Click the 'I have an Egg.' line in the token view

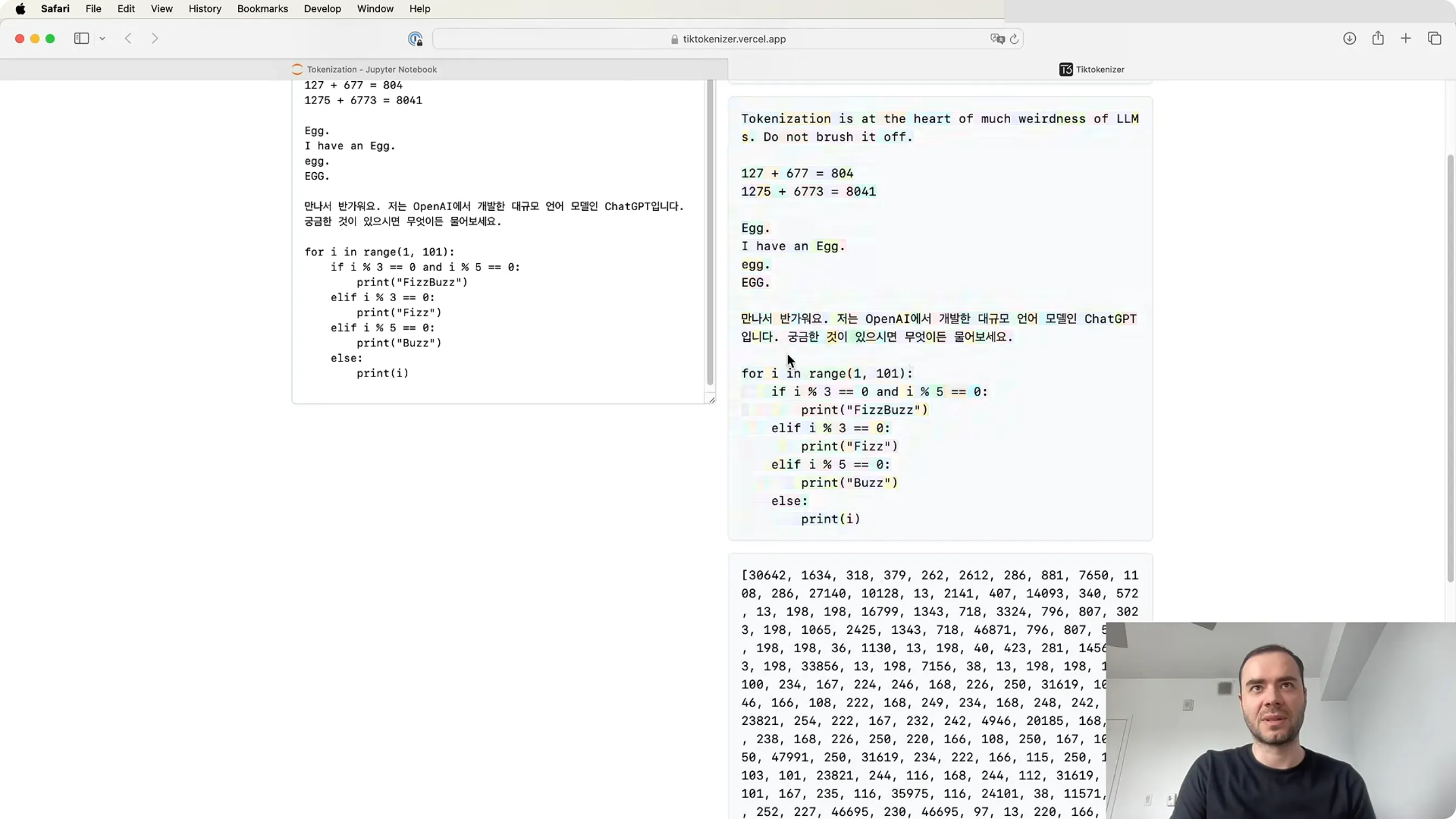click(793, 246)
